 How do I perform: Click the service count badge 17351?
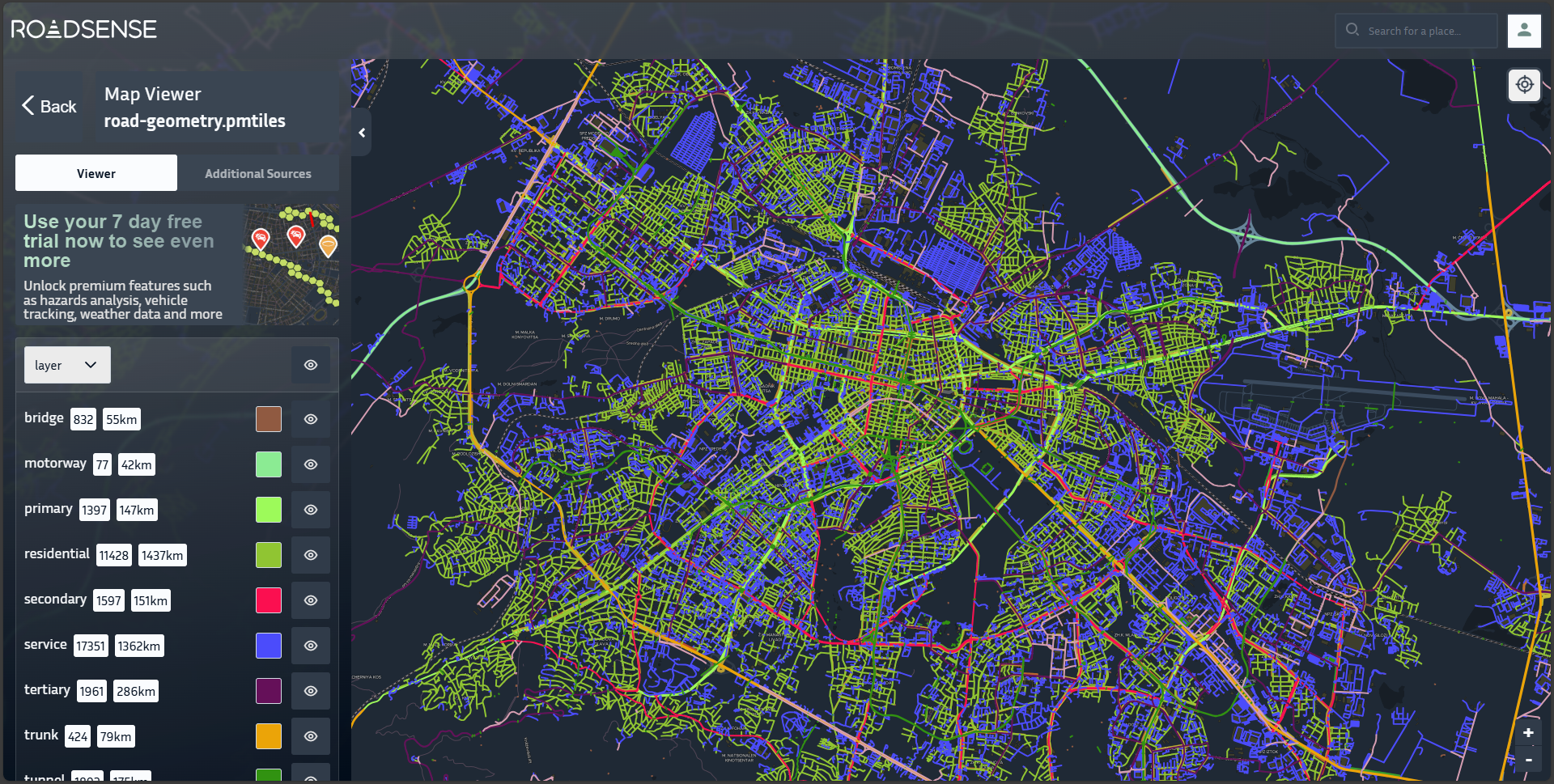point(91,646)
